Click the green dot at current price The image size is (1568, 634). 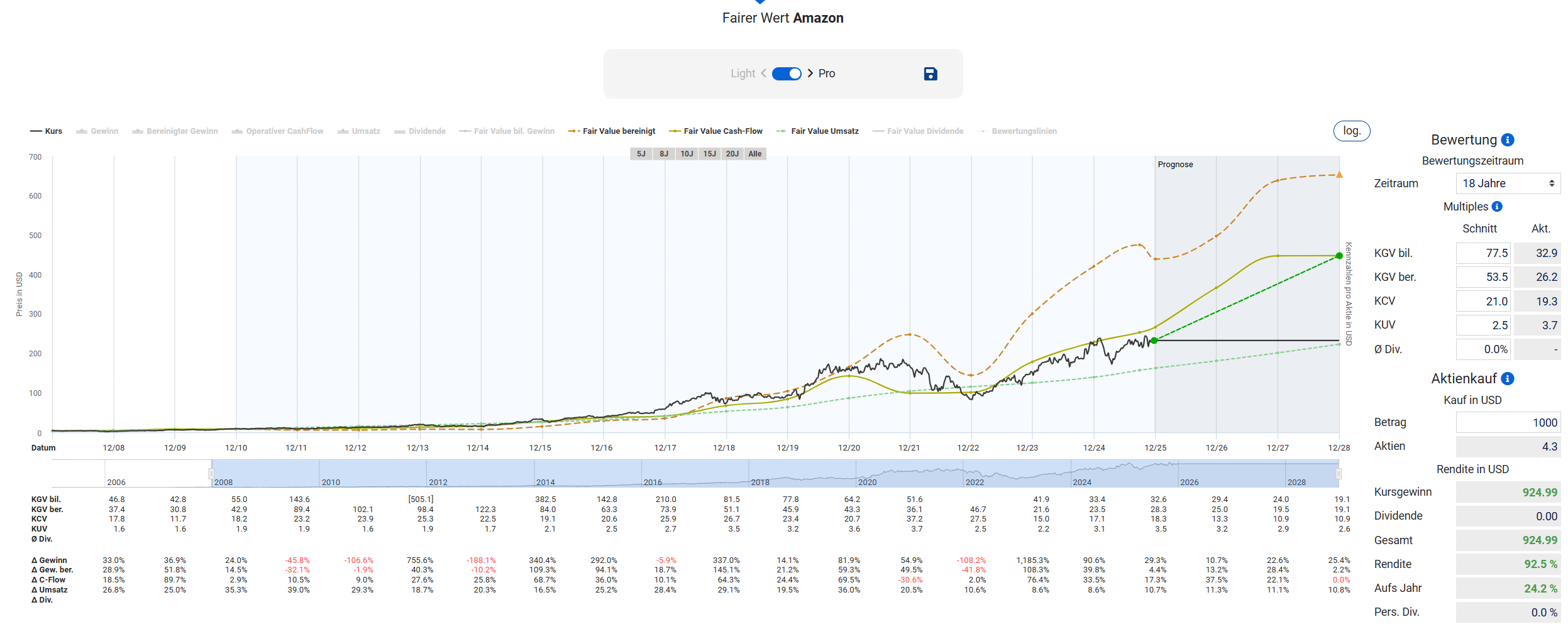(1154, 341)
